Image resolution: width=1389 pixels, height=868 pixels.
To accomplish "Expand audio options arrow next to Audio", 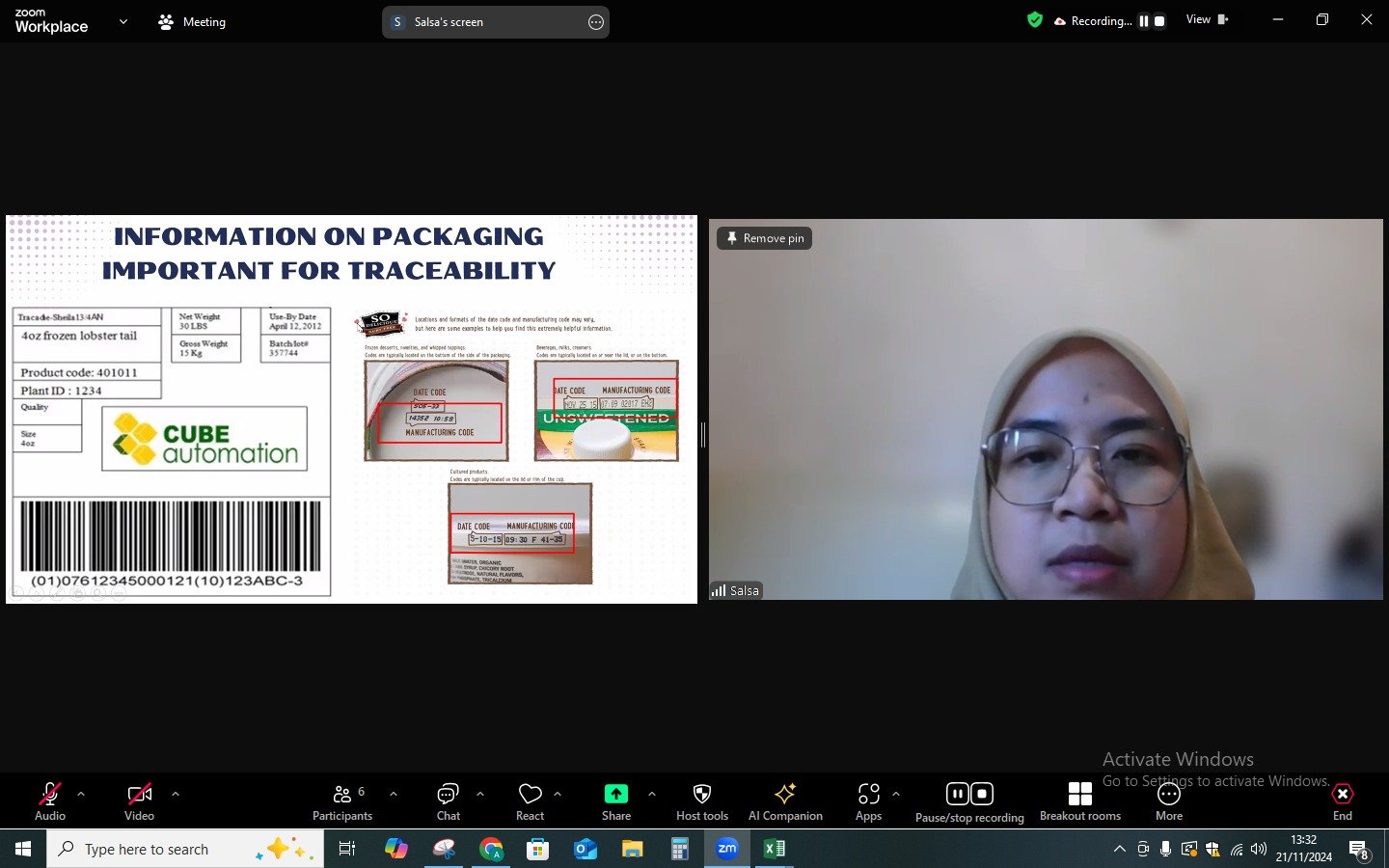I will pos(81,794).
